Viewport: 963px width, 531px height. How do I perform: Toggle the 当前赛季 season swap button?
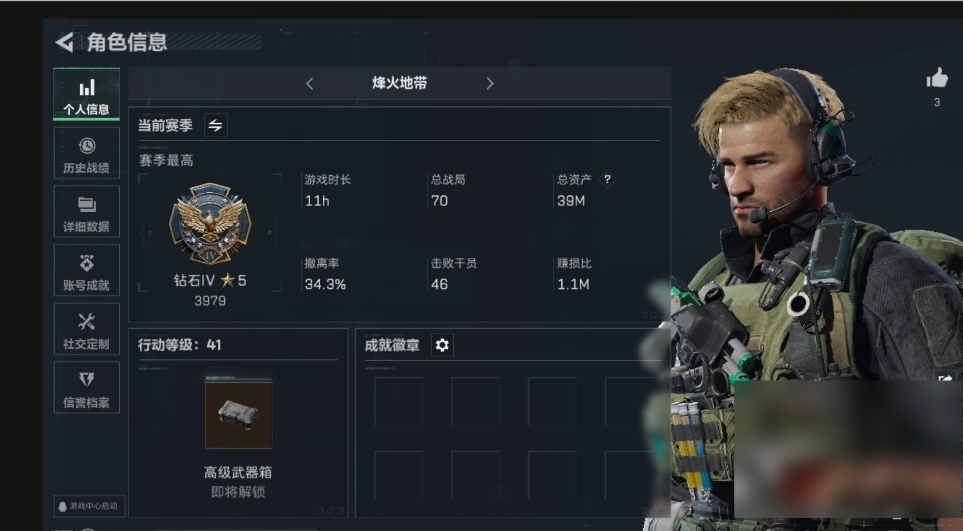pyautogui.click(x=216, y=125)
